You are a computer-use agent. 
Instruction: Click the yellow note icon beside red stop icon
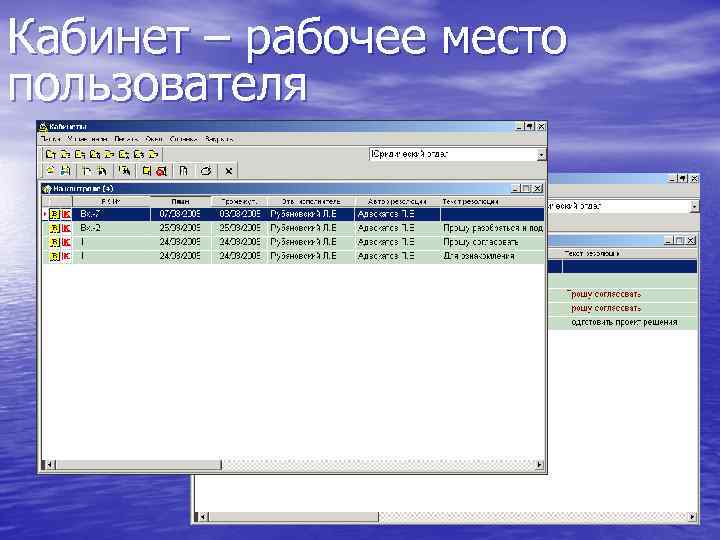tap(146, 171)
